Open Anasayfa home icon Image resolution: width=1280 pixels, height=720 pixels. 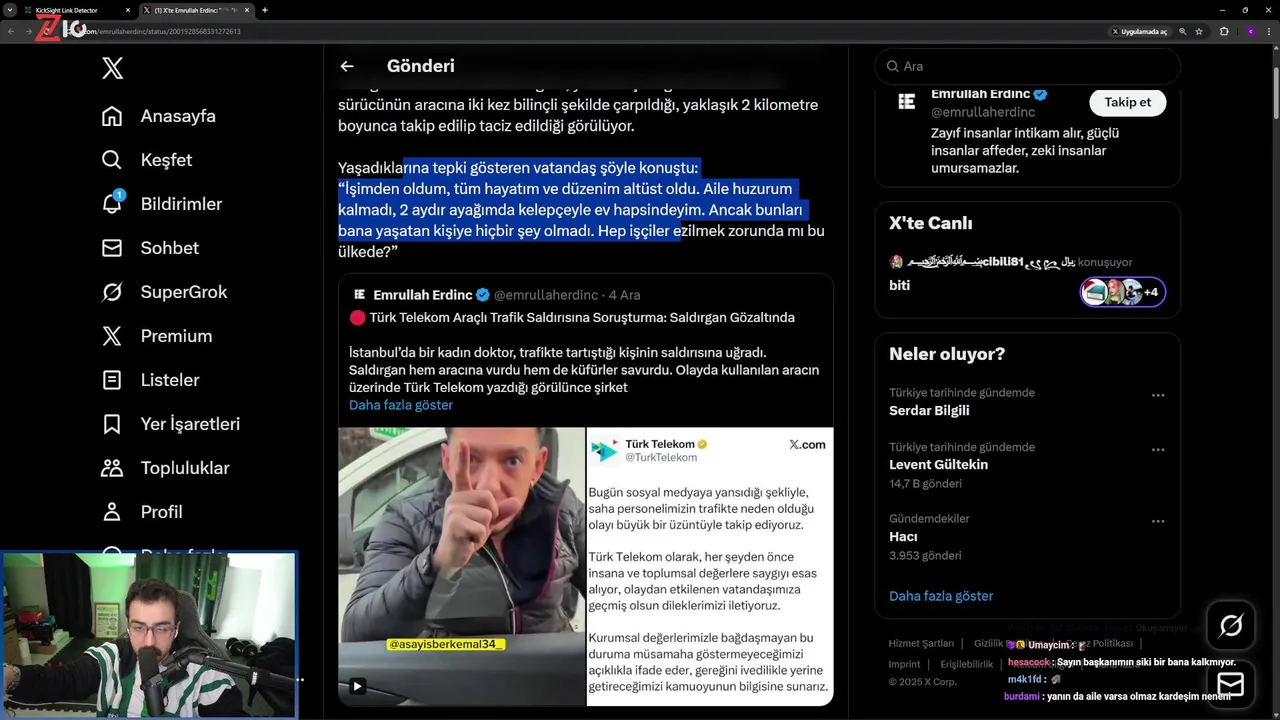[112, 116]
